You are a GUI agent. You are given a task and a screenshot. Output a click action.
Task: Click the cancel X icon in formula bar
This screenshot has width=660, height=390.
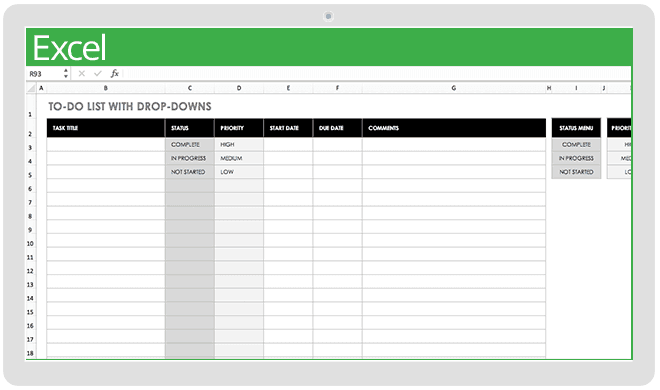[x=82, y=74]
